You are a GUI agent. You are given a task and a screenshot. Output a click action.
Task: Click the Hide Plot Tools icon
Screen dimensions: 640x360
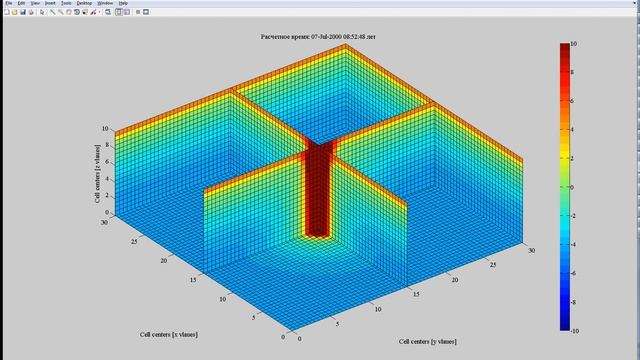[138, 12]
